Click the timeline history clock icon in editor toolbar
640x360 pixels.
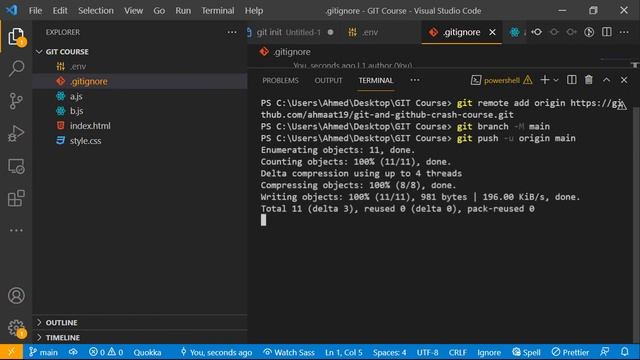589,32
